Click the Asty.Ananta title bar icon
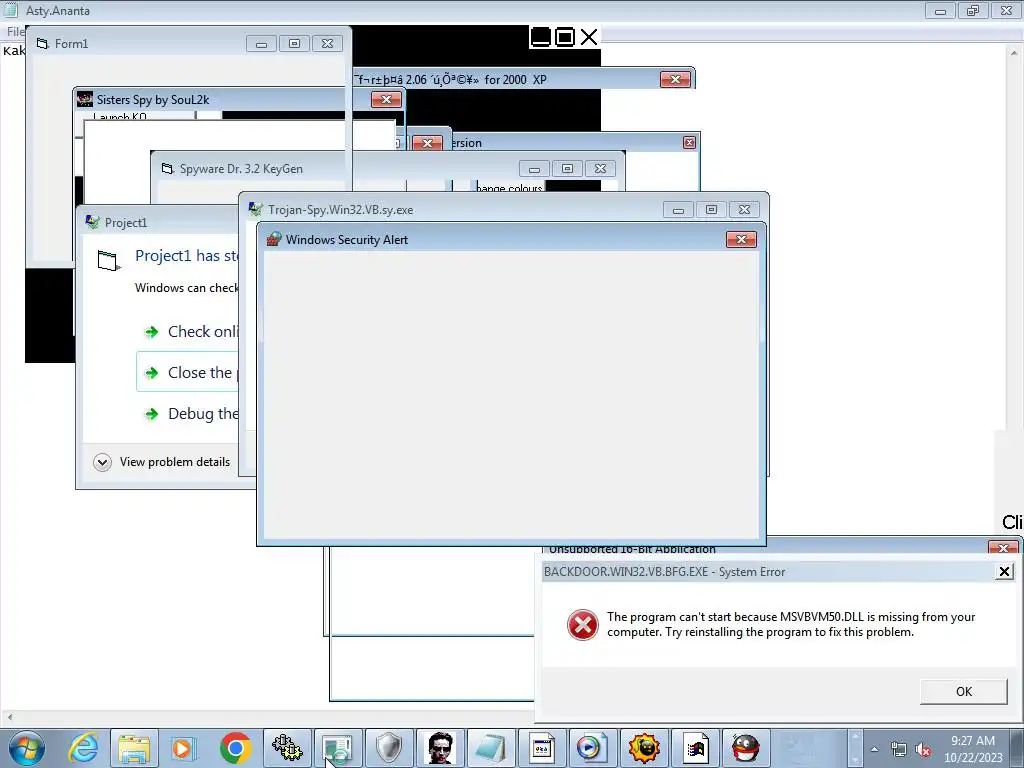Screen dimensions: 1024x768 pos(11,10)
